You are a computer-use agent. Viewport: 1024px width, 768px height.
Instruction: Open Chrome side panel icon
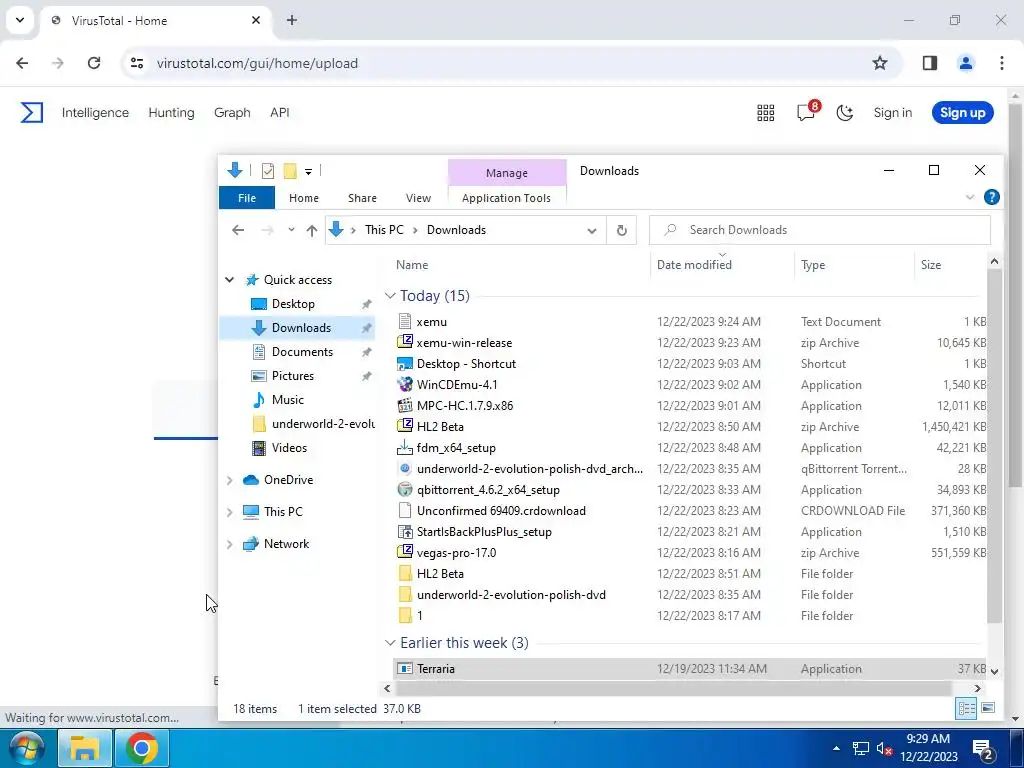(930, 63)
